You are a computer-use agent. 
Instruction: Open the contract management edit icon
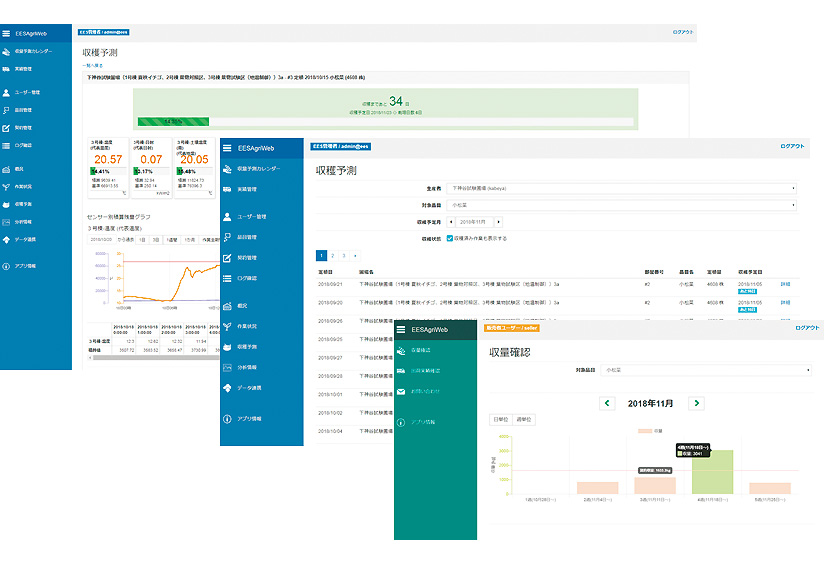click(229, 258)
